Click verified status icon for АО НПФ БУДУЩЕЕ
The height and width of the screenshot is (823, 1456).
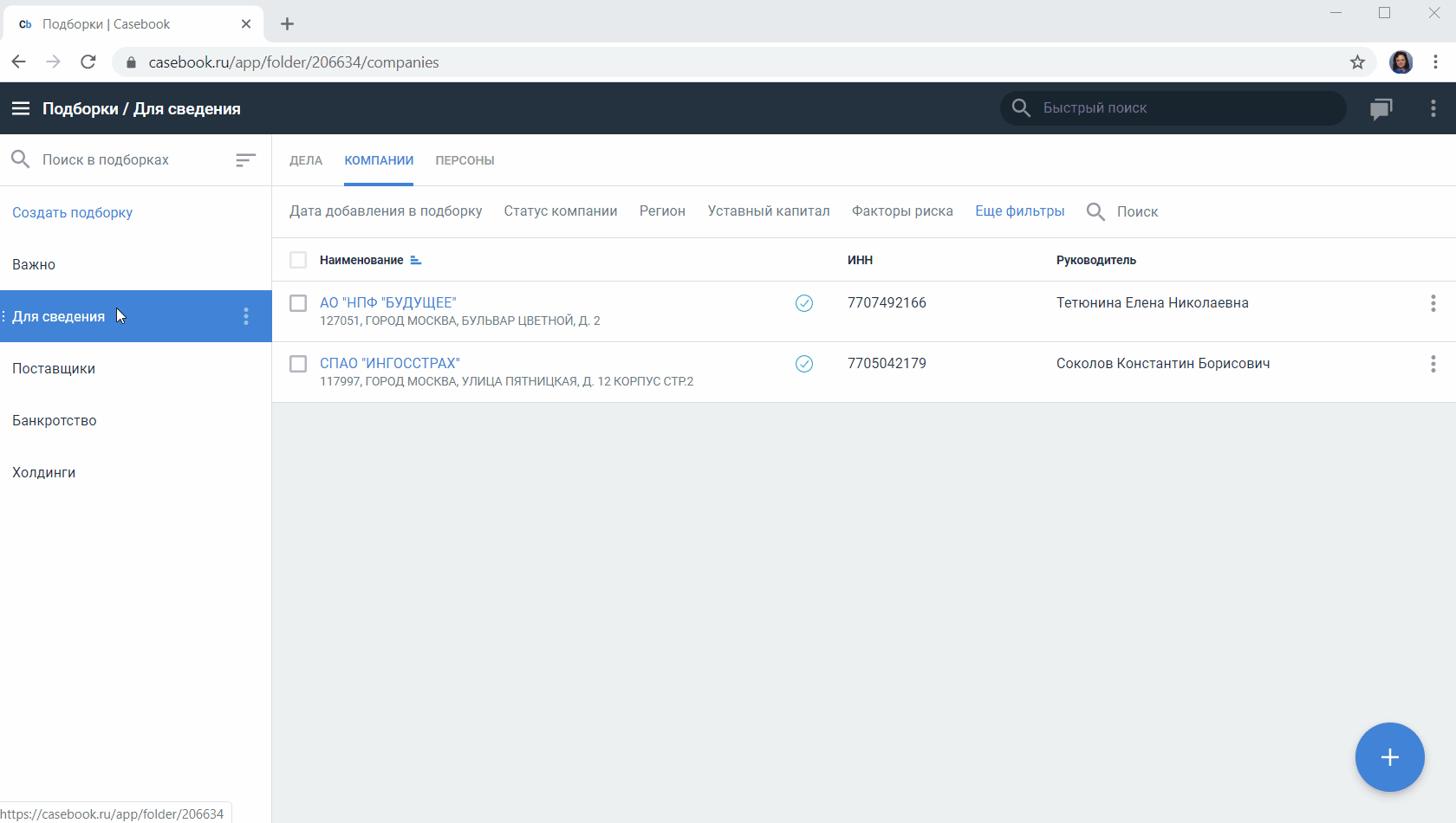[804, 303]
